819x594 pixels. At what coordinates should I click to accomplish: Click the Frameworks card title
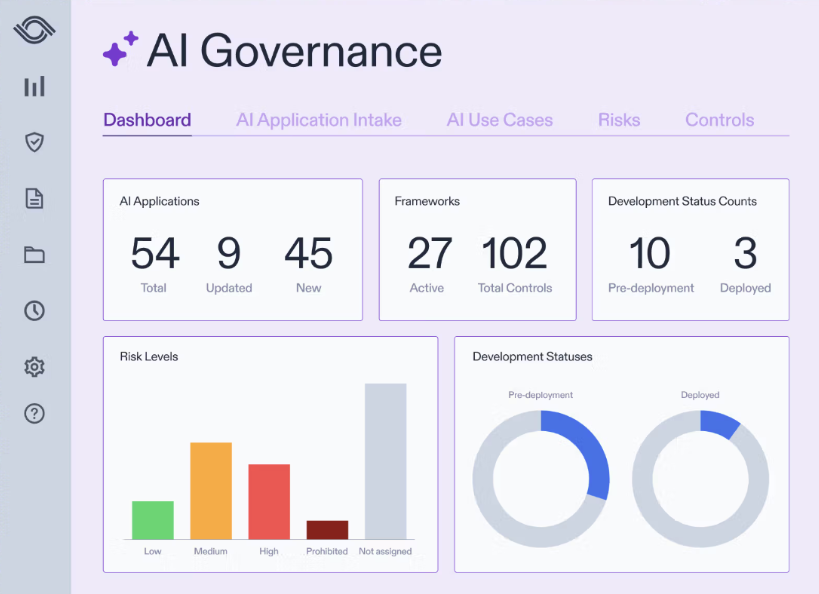(427, 201)
